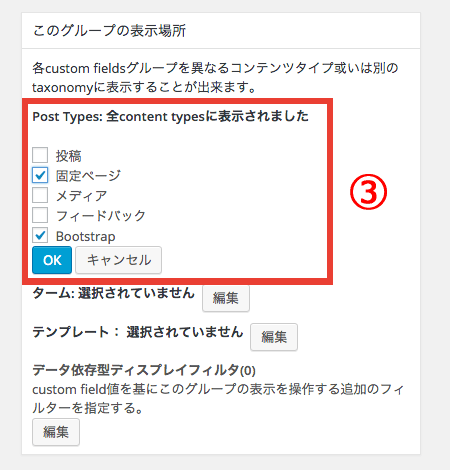The height and width of the screenshot is (470, 450).
Task: Uncheck the Bootstrap checkbox
Action: point(40,235)
